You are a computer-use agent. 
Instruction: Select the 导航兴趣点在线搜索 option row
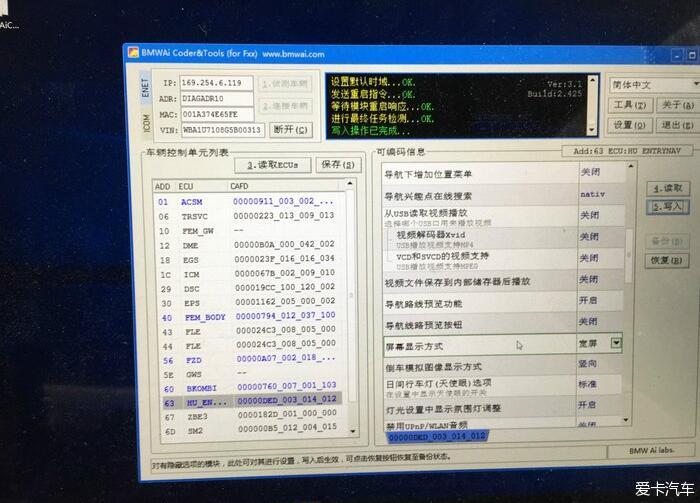[504, 195]
